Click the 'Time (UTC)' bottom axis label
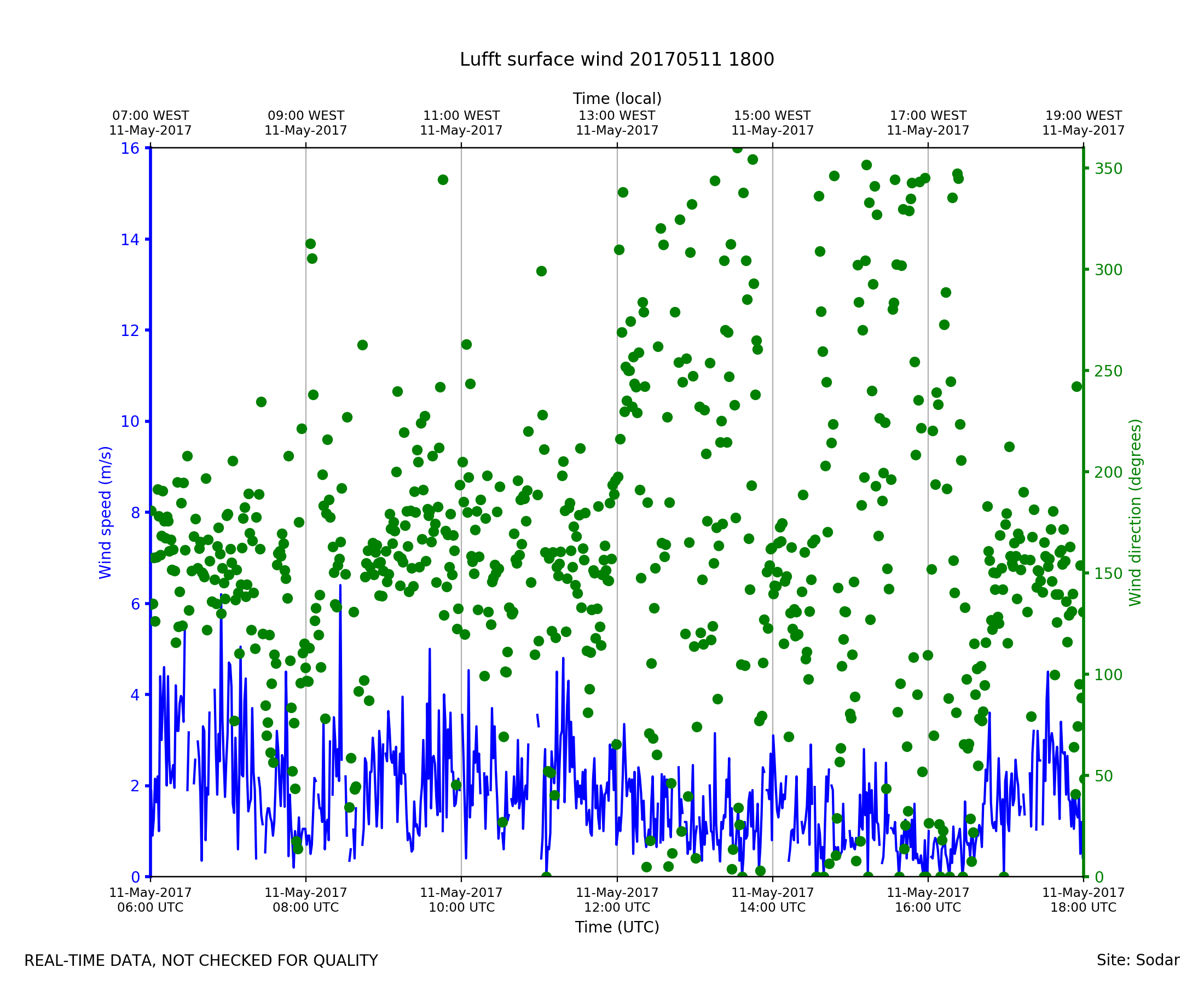 pyautogui.click(x=617, y=927)
